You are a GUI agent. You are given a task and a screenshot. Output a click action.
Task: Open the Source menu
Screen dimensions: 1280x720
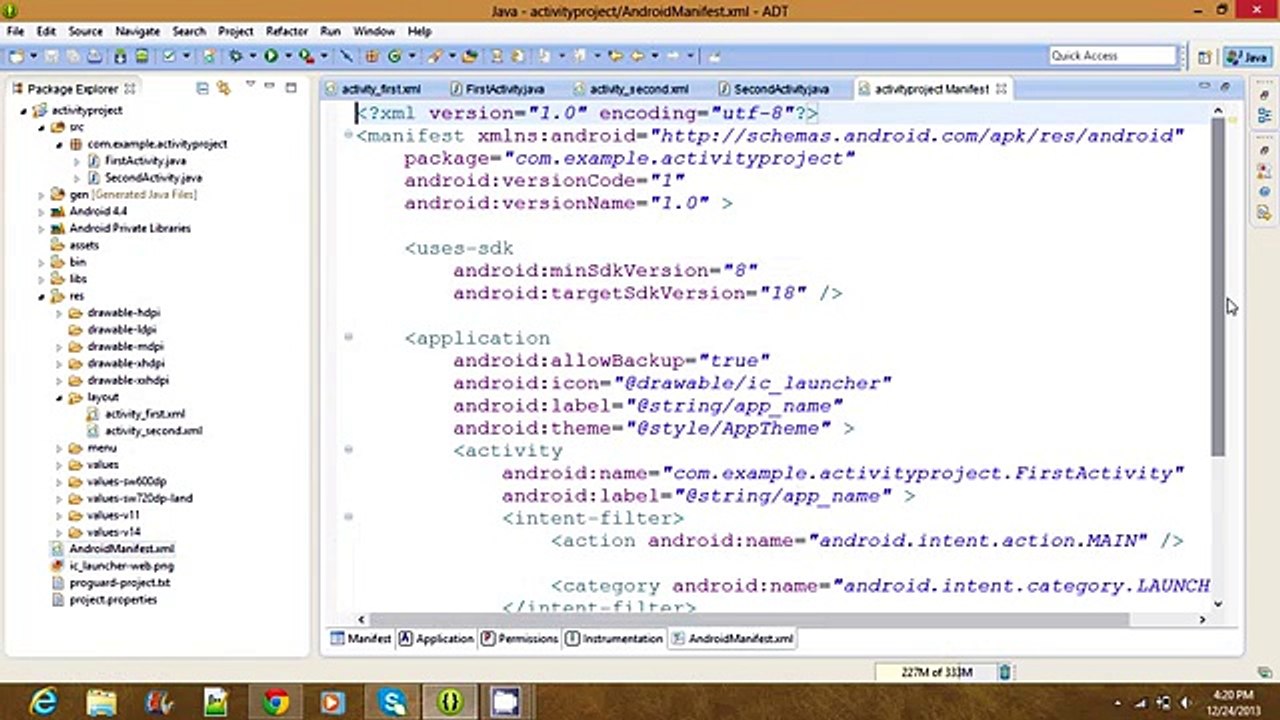(85, 31)
